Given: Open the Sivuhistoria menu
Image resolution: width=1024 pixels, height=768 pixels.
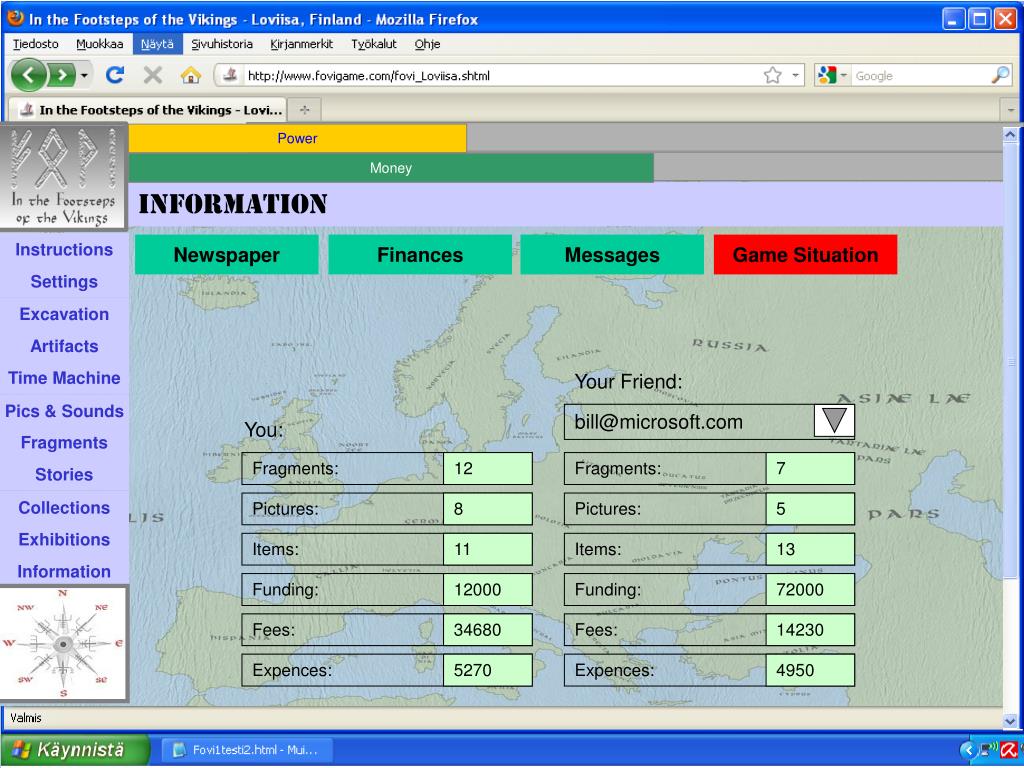Looking at the screenshot, I should [x=221, y=44].
